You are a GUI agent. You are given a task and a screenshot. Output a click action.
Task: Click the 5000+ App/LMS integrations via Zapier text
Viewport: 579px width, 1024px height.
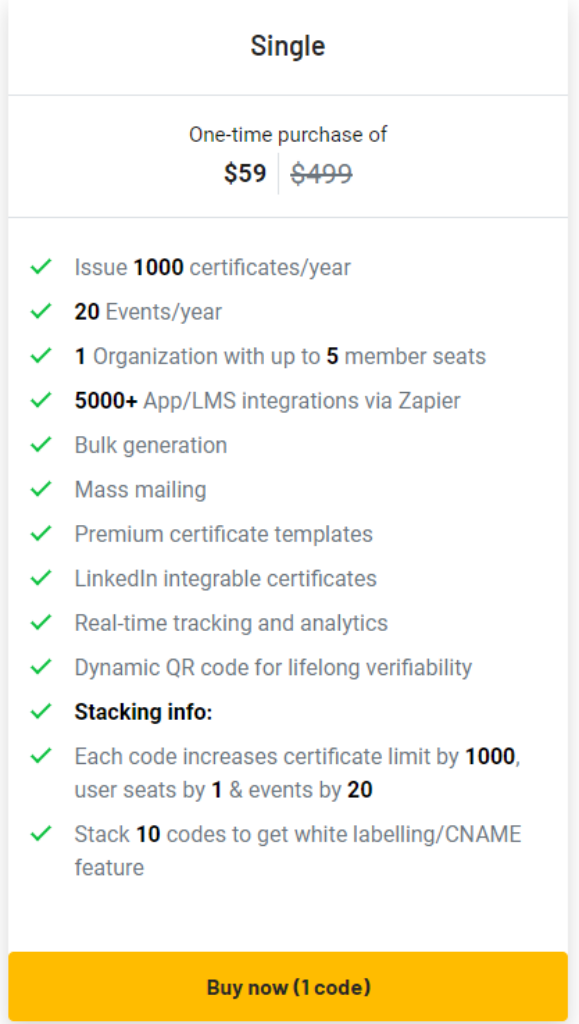[x=268, y=400]
